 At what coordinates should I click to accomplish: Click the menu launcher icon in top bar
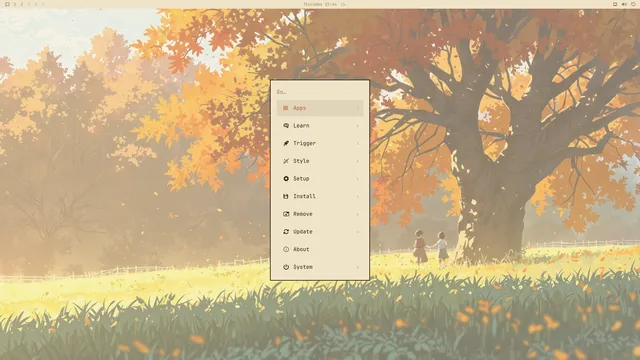[7, 4]
